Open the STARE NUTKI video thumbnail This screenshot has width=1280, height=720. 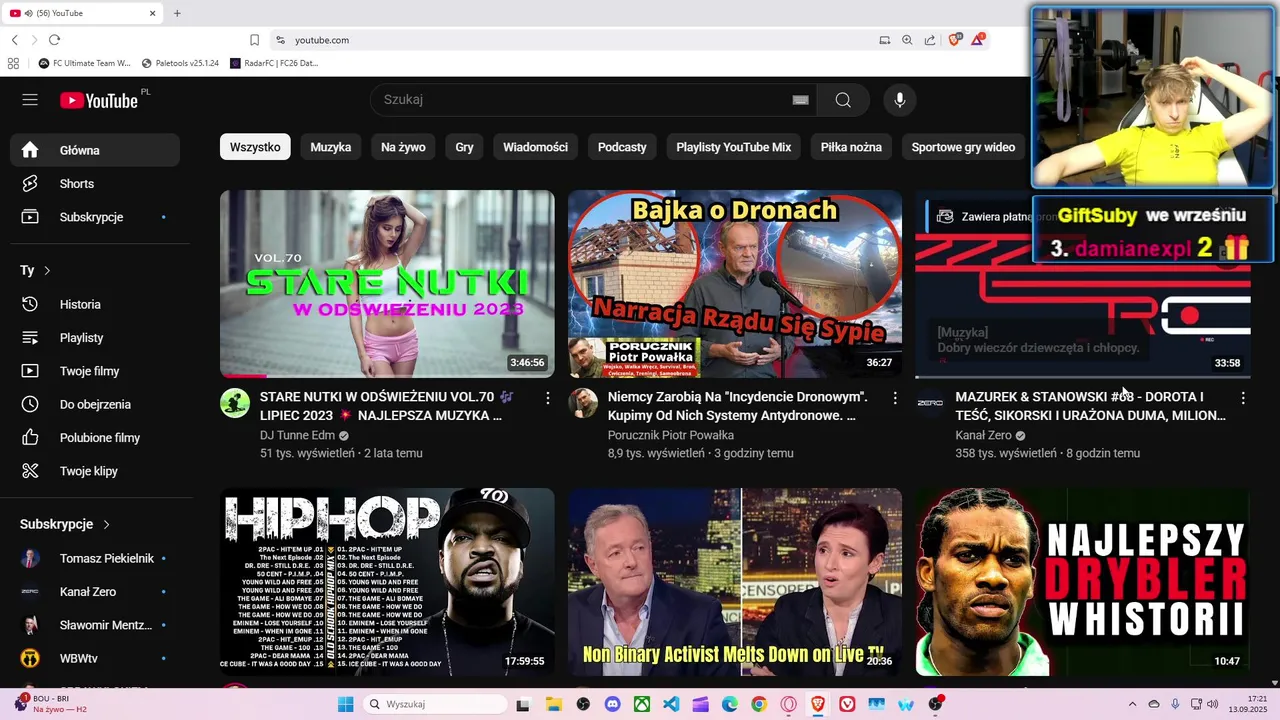[387, 284]
